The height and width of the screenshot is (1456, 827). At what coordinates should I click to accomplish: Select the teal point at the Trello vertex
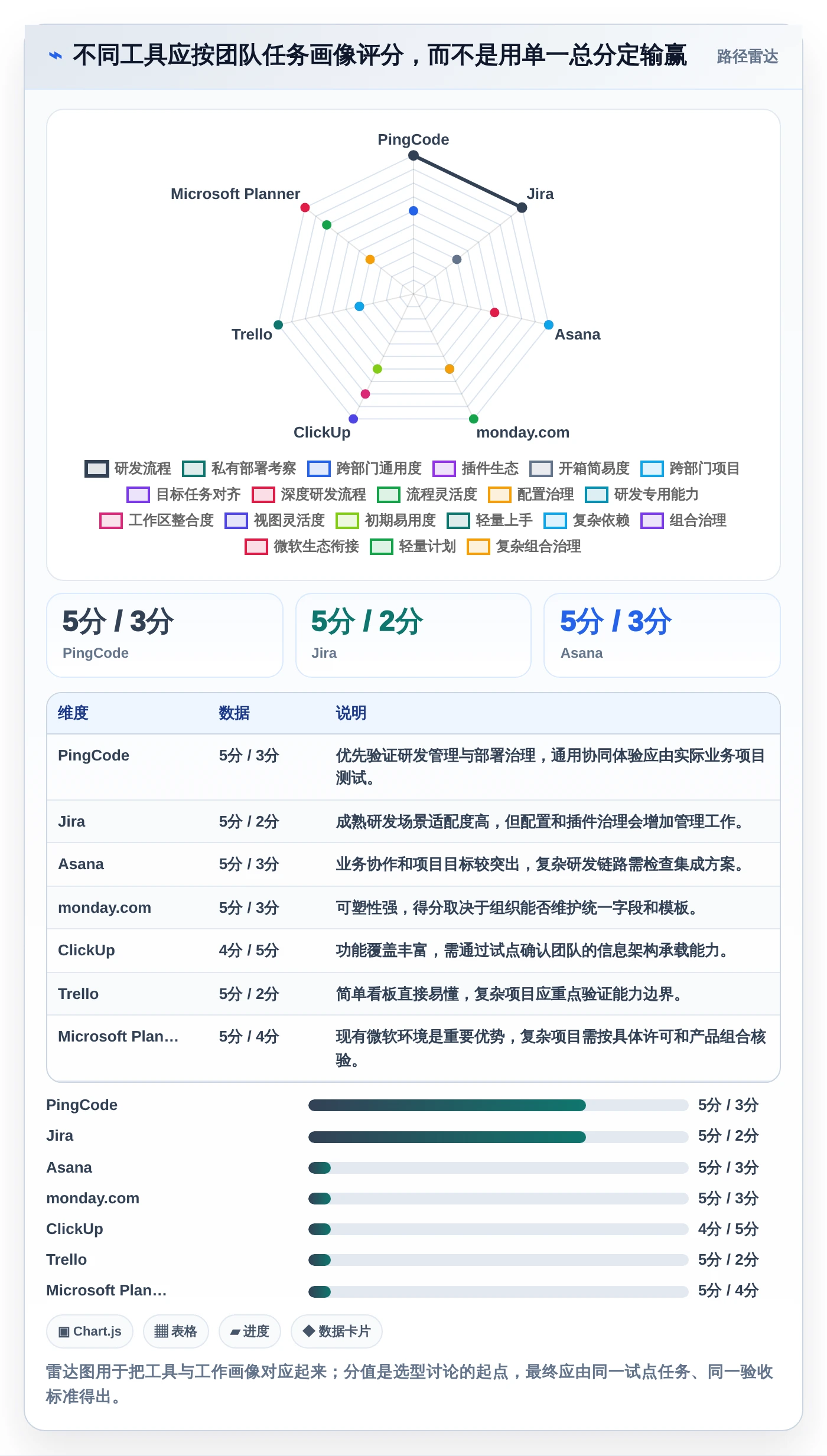pos(278,325)
